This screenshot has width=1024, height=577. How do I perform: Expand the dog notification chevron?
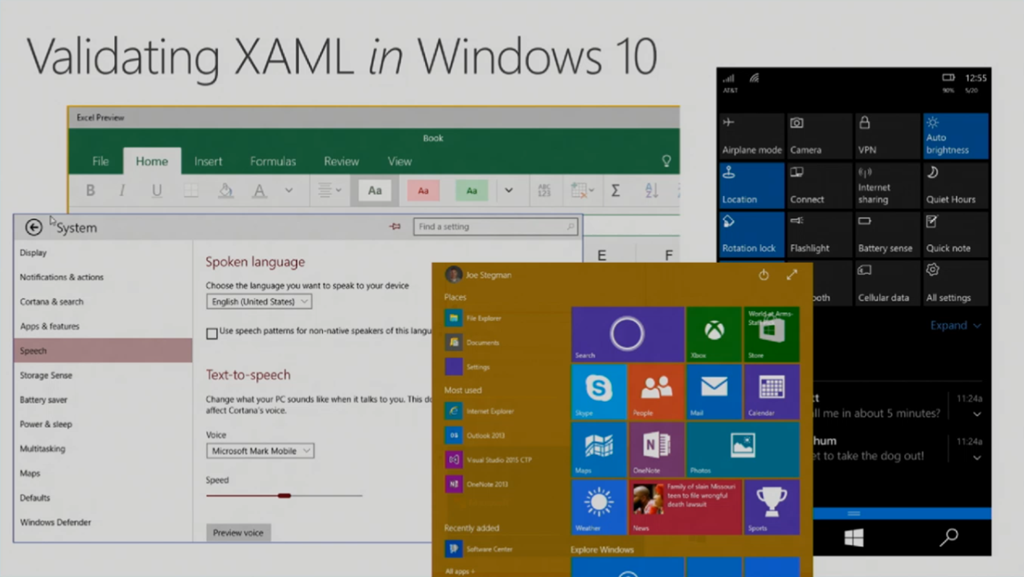977,458
